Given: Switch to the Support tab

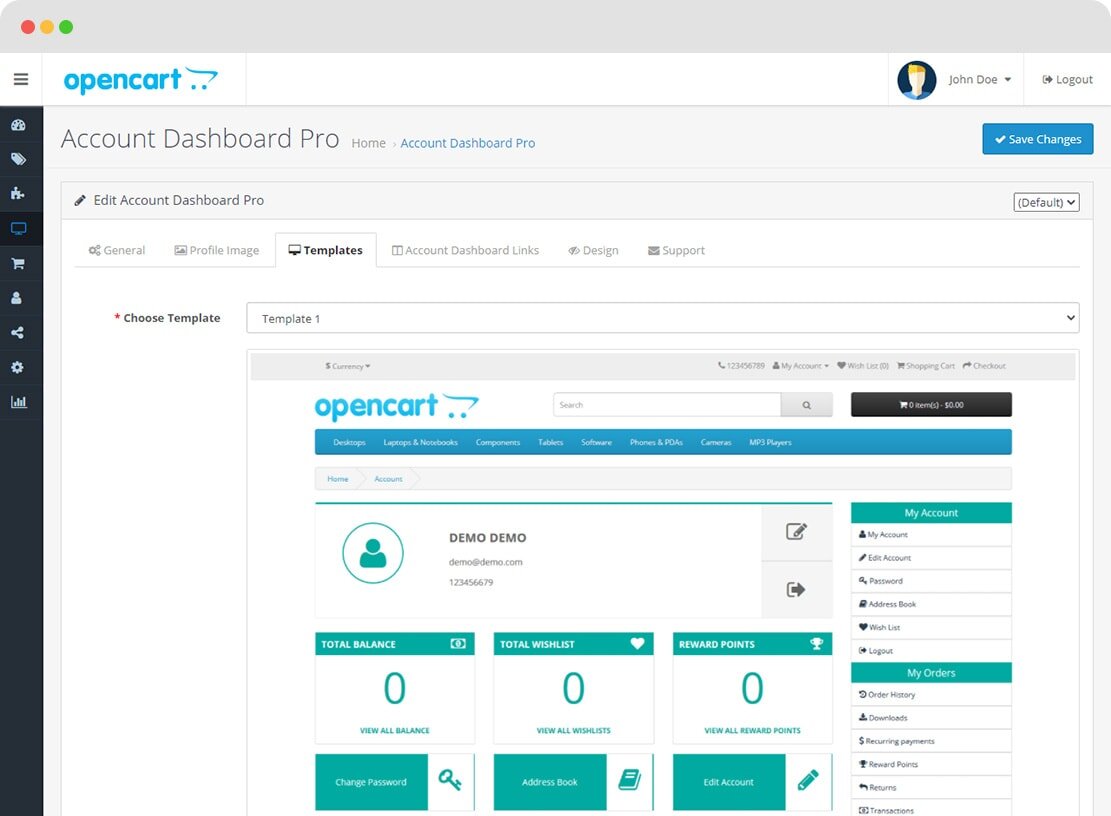Looking at the screenshot, I should point(676,250).
